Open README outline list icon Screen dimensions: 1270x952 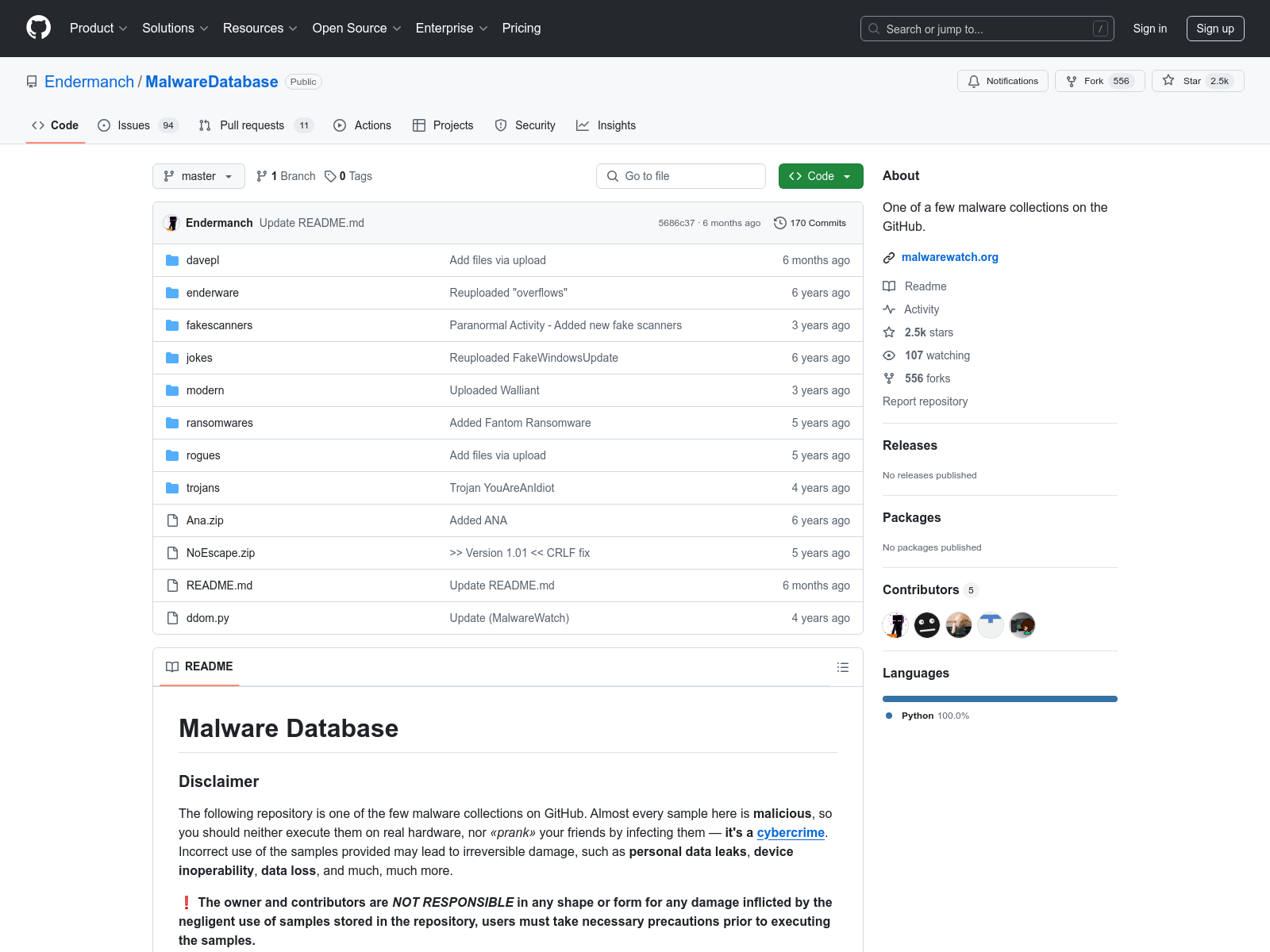843,667
